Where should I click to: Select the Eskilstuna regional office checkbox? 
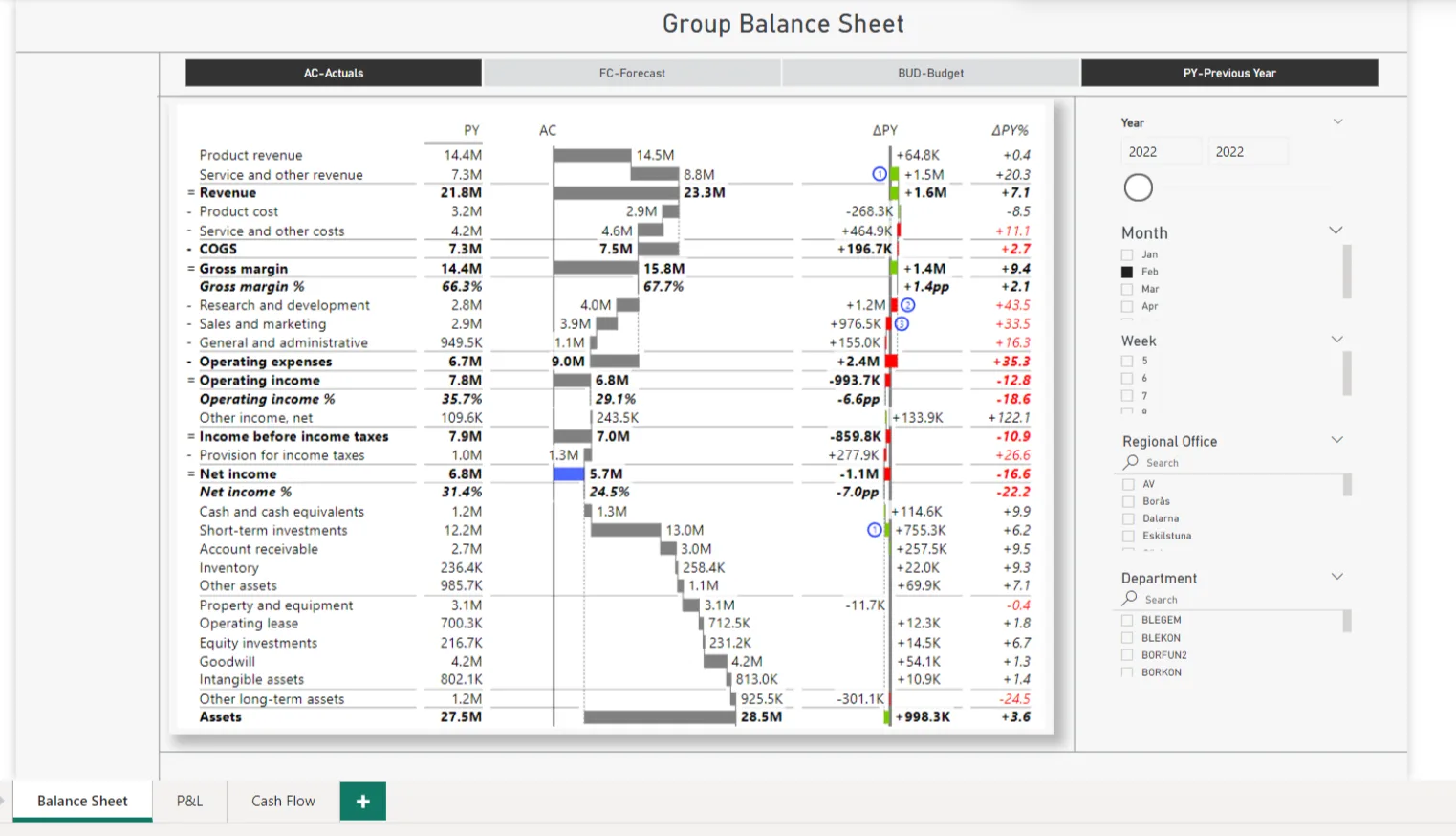click(1128, 536)
